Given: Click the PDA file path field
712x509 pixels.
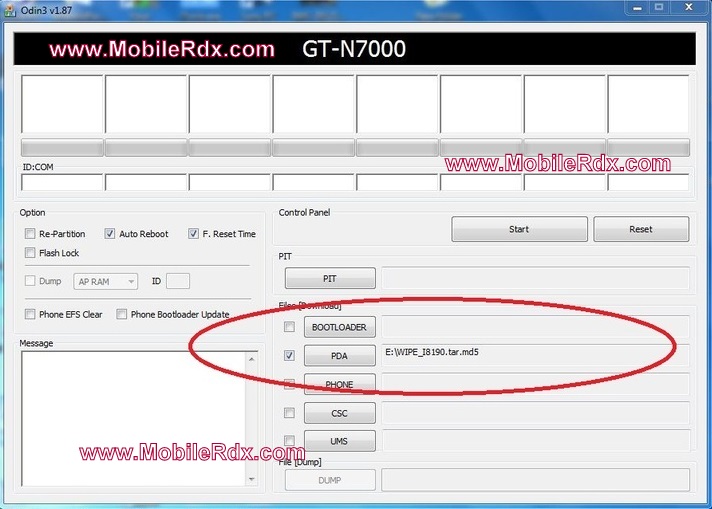Looking at the screenshot, I should pos(535,356).
